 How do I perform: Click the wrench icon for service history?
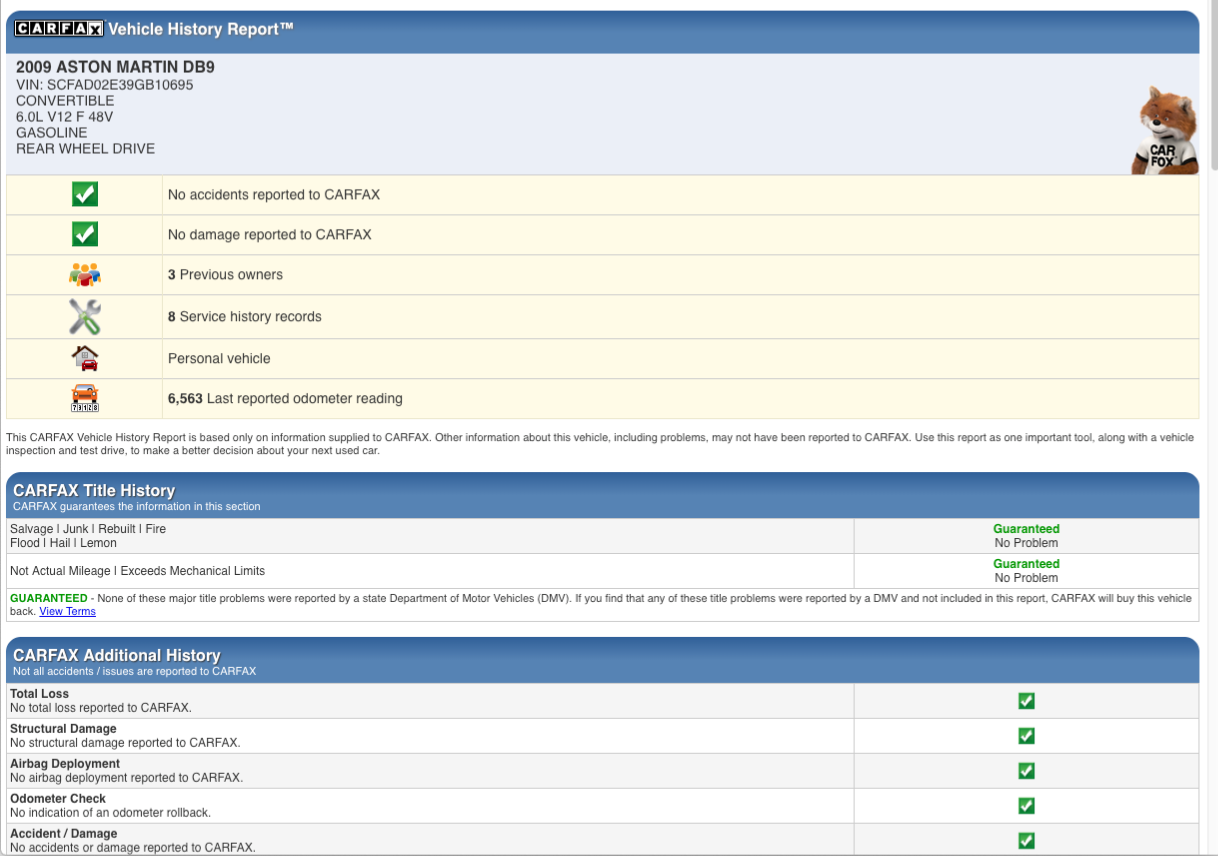tap(85, 316)
